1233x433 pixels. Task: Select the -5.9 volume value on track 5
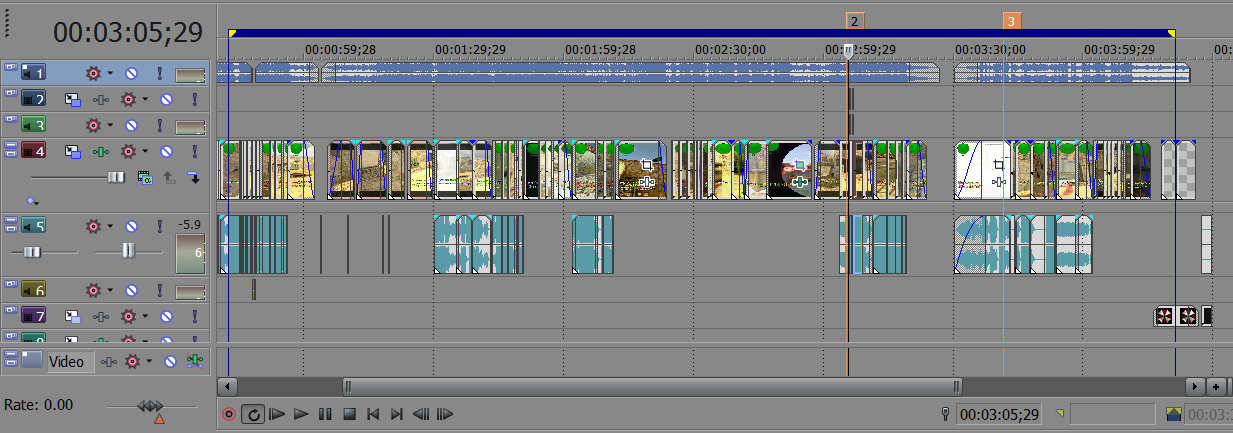[190, 224]
